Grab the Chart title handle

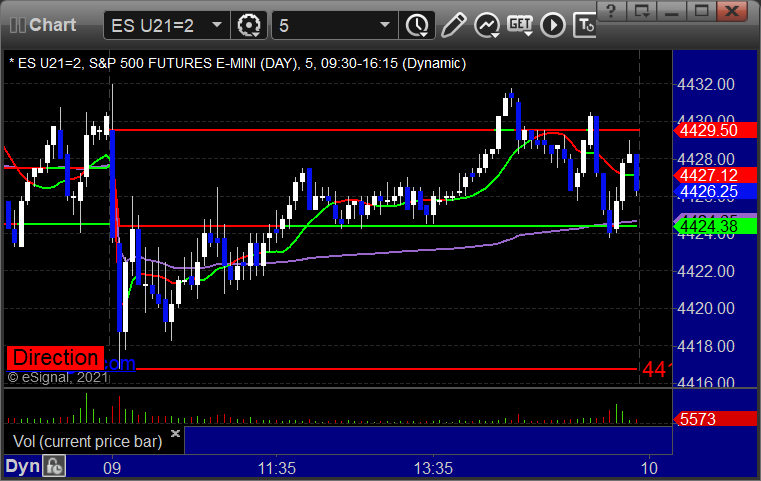tap(43, 25)
